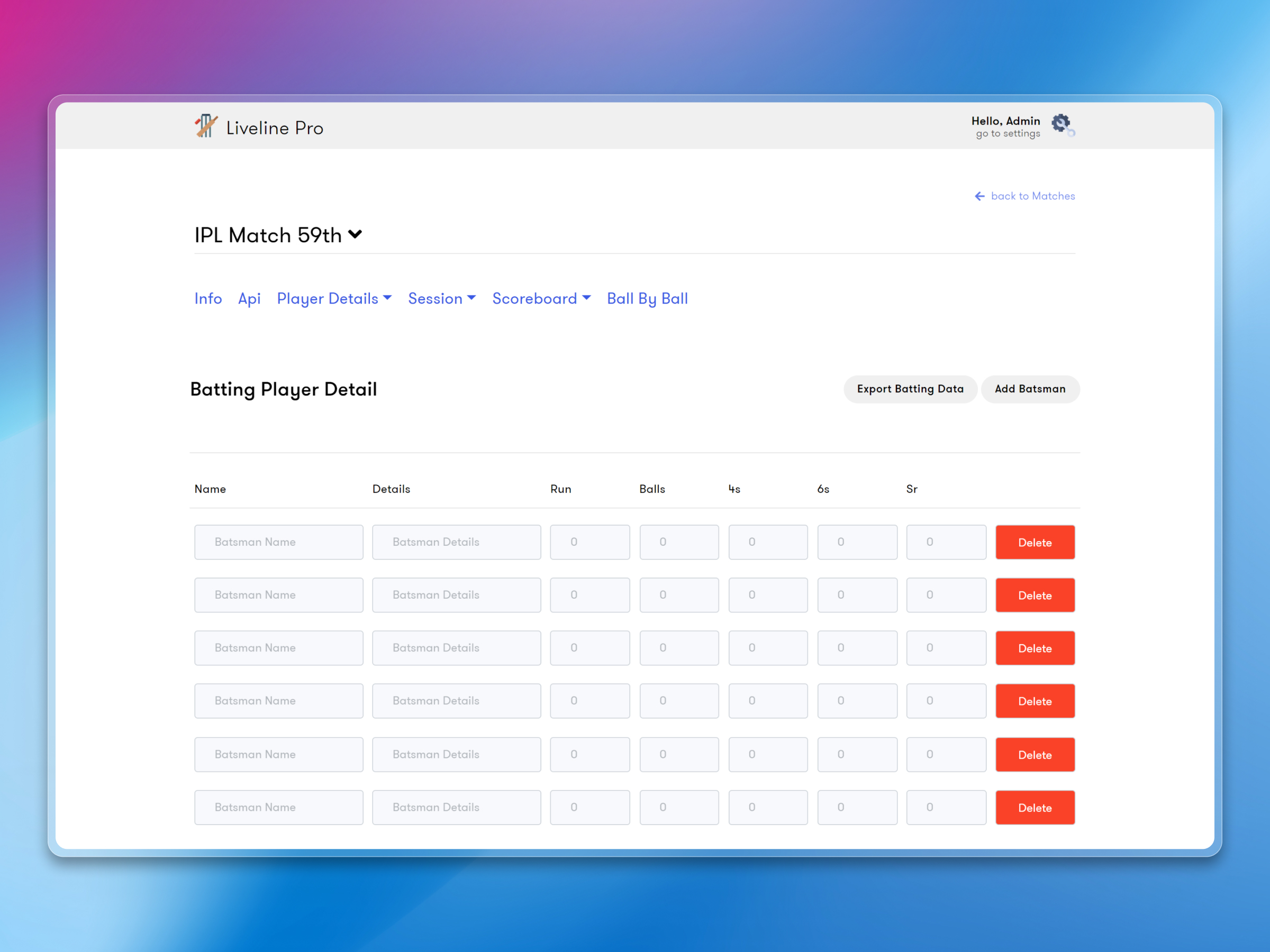Select the Api tab
This screenshot has height=952, width=1270.
(x=249, y=298)
